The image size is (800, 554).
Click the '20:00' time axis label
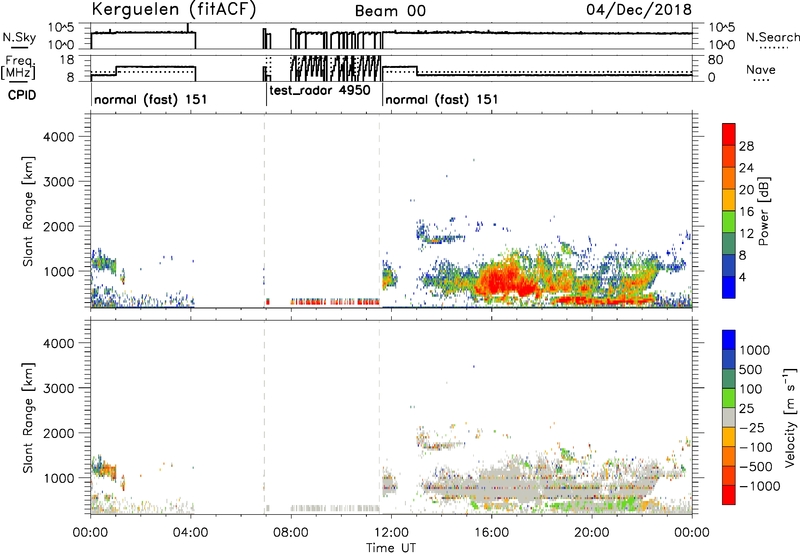click(591, 533)
